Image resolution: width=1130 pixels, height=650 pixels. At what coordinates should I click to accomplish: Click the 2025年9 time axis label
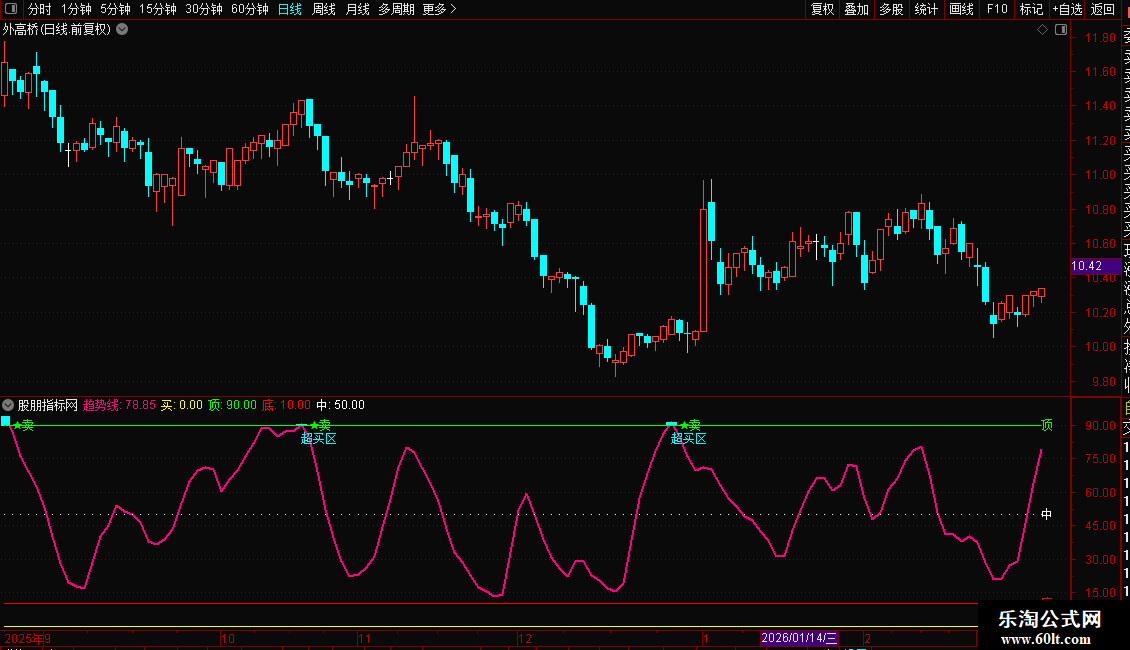click(27, 638)
